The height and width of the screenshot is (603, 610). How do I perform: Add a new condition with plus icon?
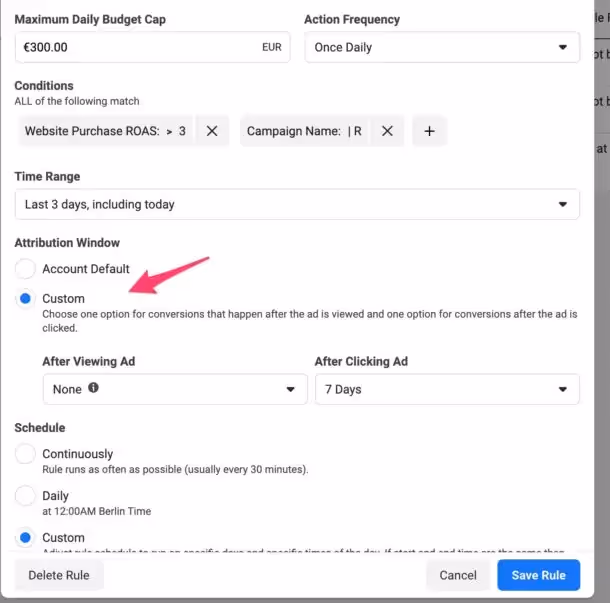coord(429,131)
